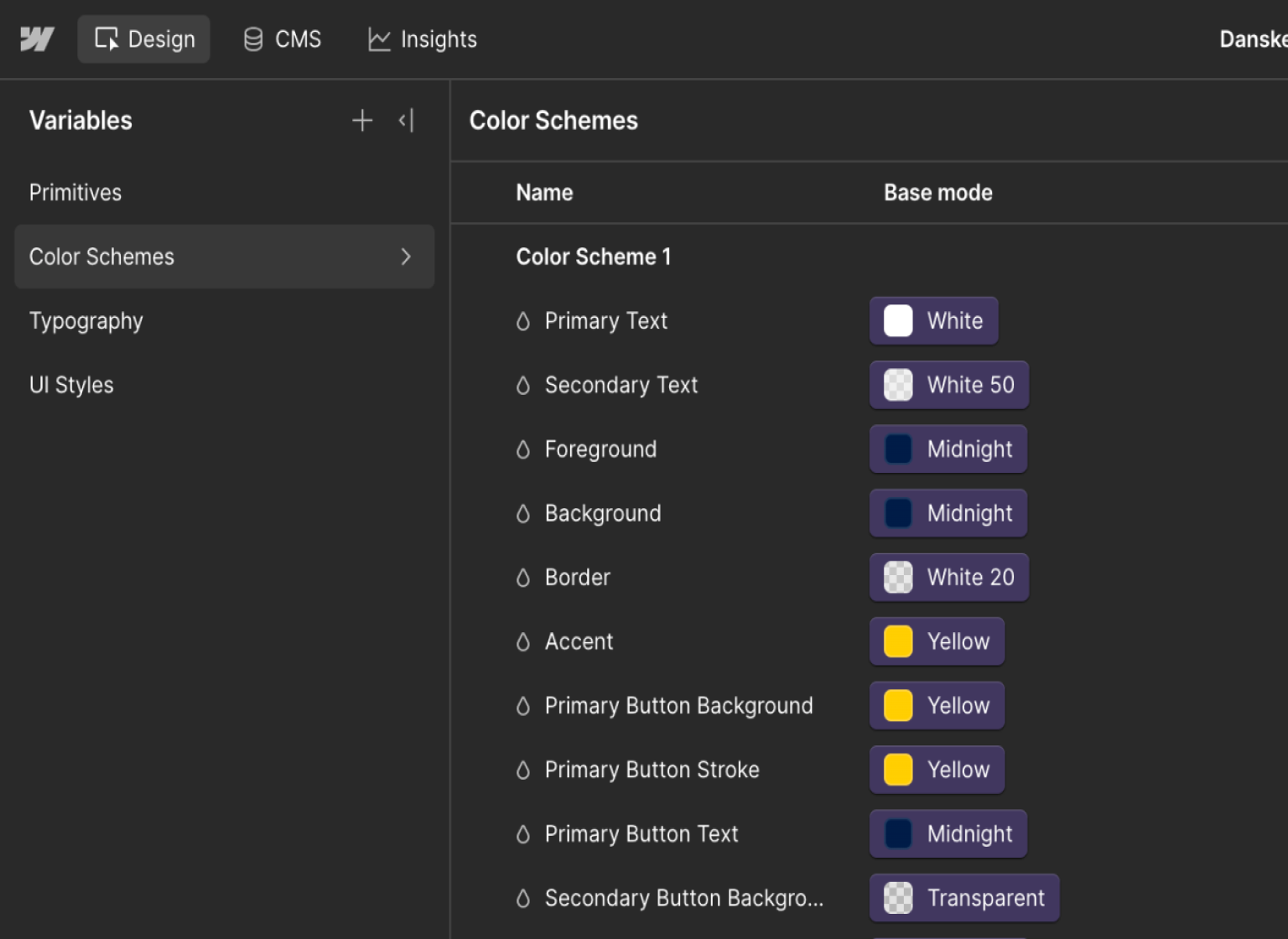Click droplet icon beside Secondary Button Background

[523, 899]
